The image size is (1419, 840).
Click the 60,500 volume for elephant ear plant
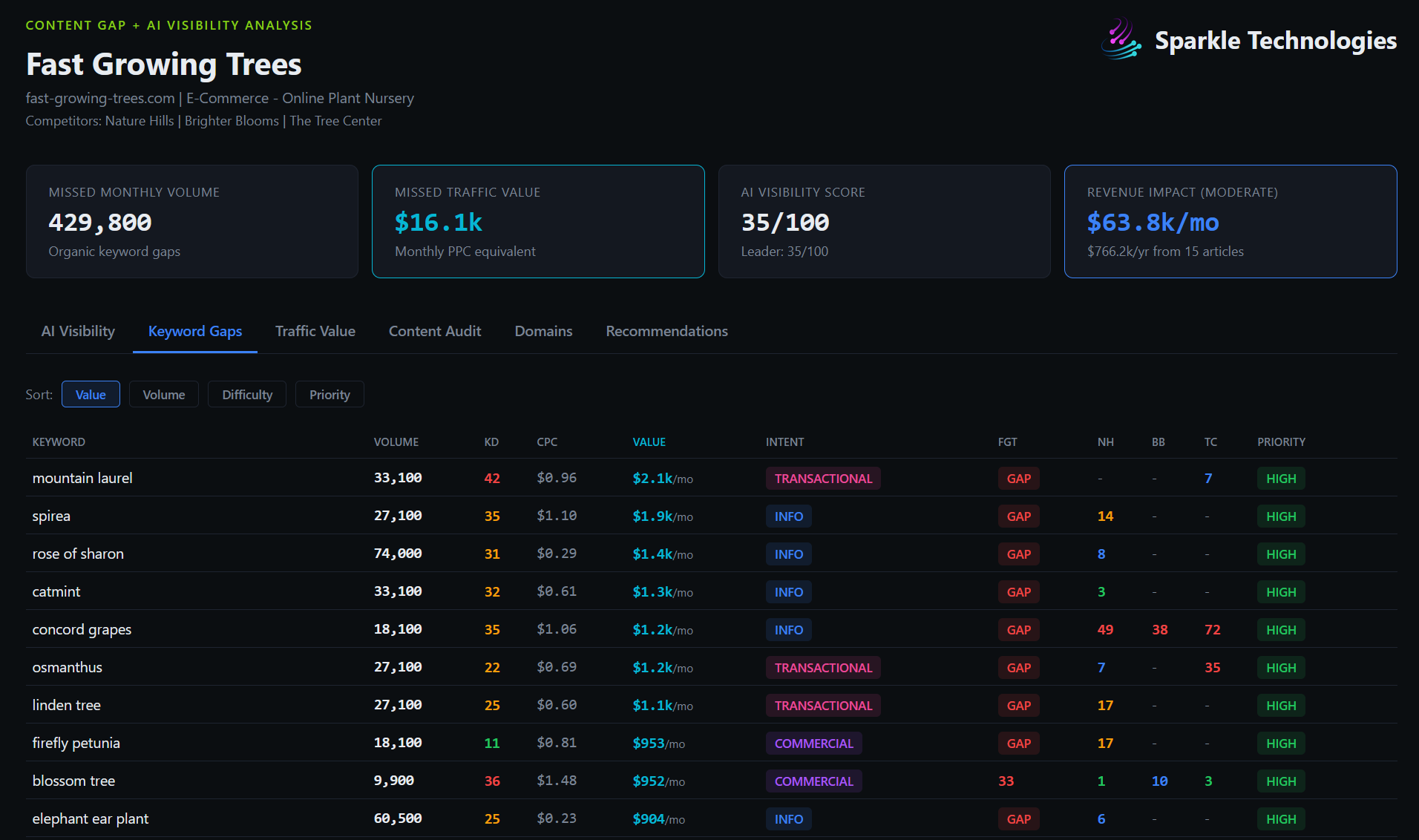tap(398, 818)
